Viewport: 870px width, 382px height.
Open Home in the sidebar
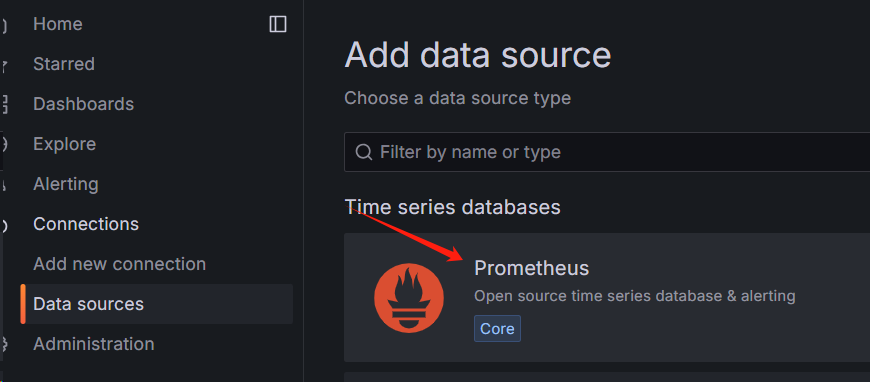coord(58,24)
